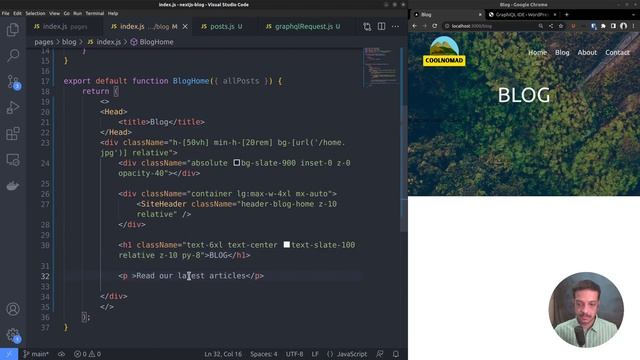Open the Selection menu

pos(36,13)
